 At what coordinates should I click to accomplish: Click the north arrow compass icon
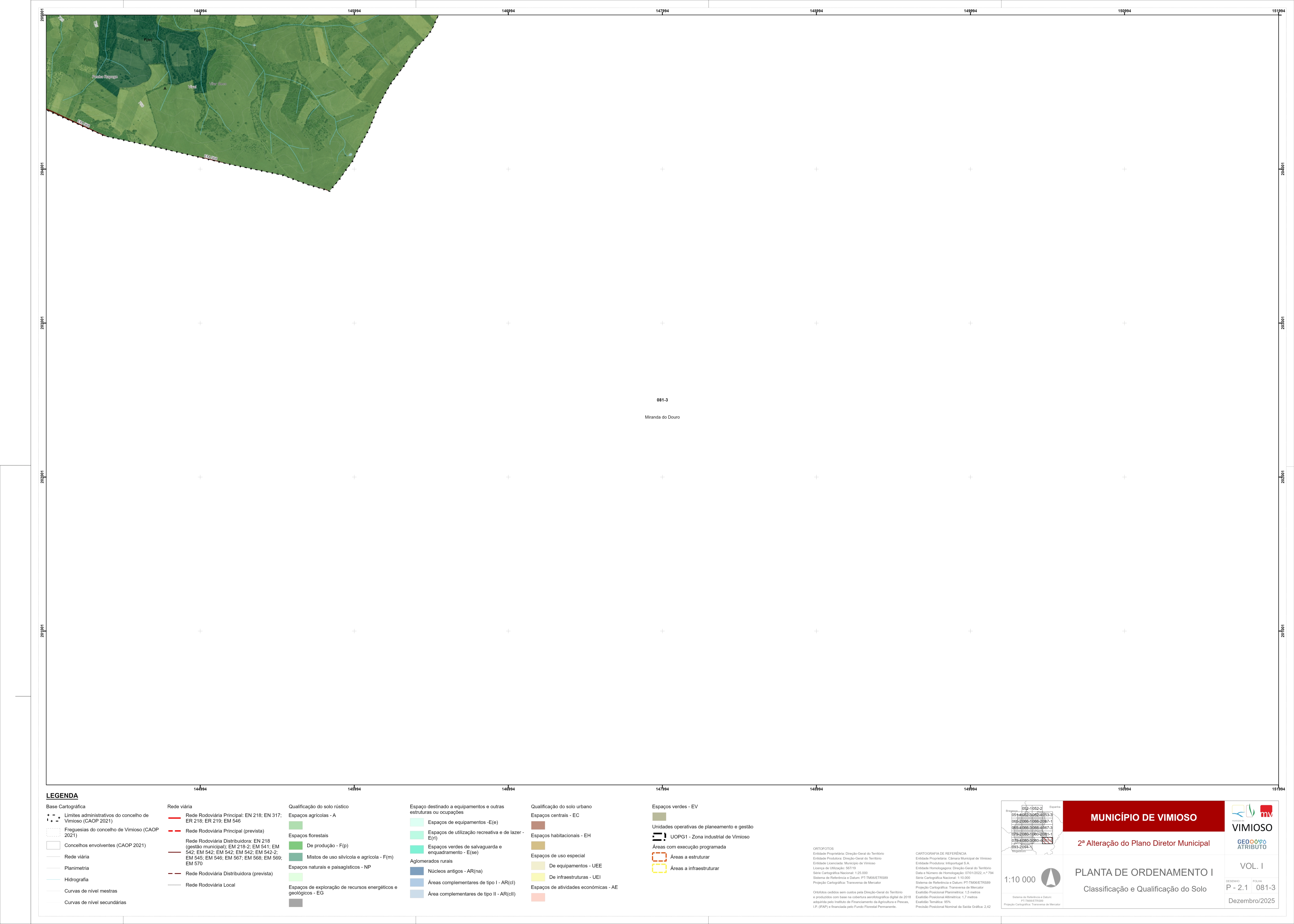point(1050,878)
